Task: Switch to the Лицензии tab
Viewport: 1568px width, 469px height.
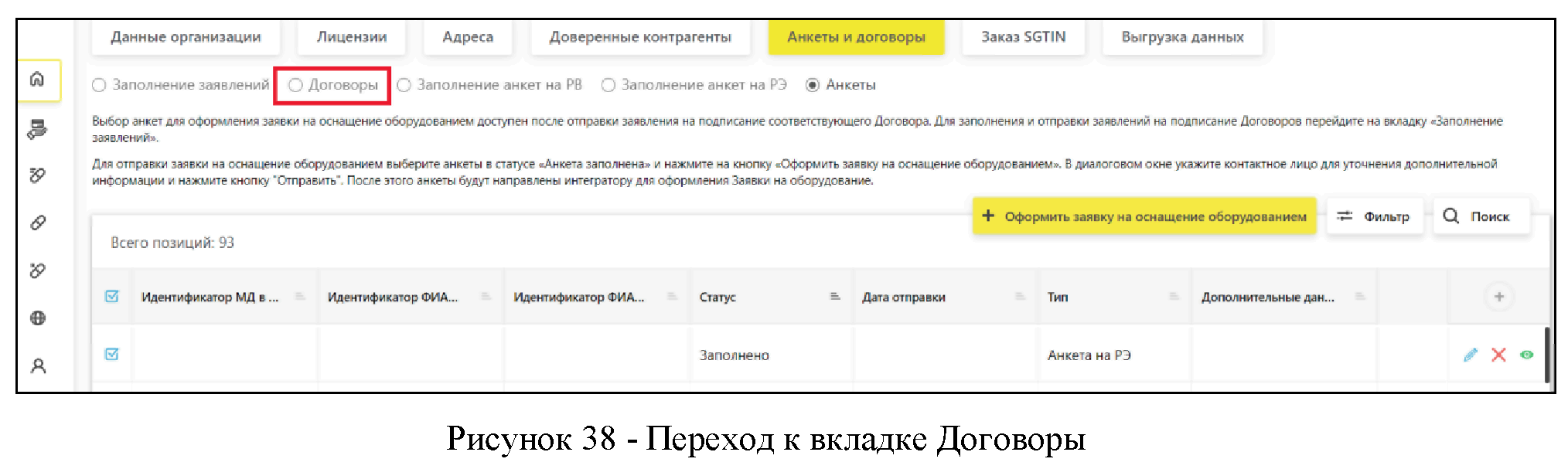Action: pos(351,37)
